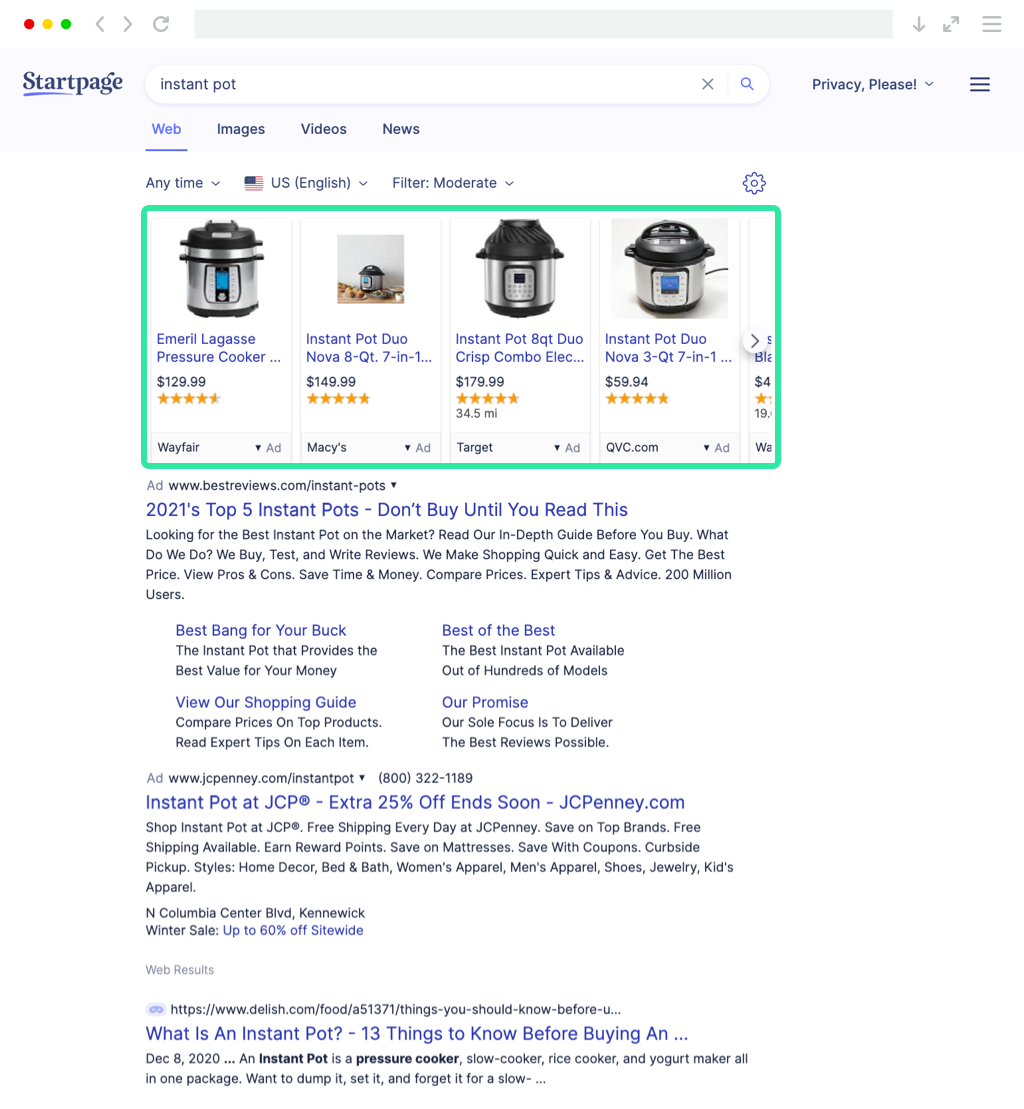Expand the Wayfair ad info arrow
The width and height of the screenshot is (1024, 1109).
258,448
